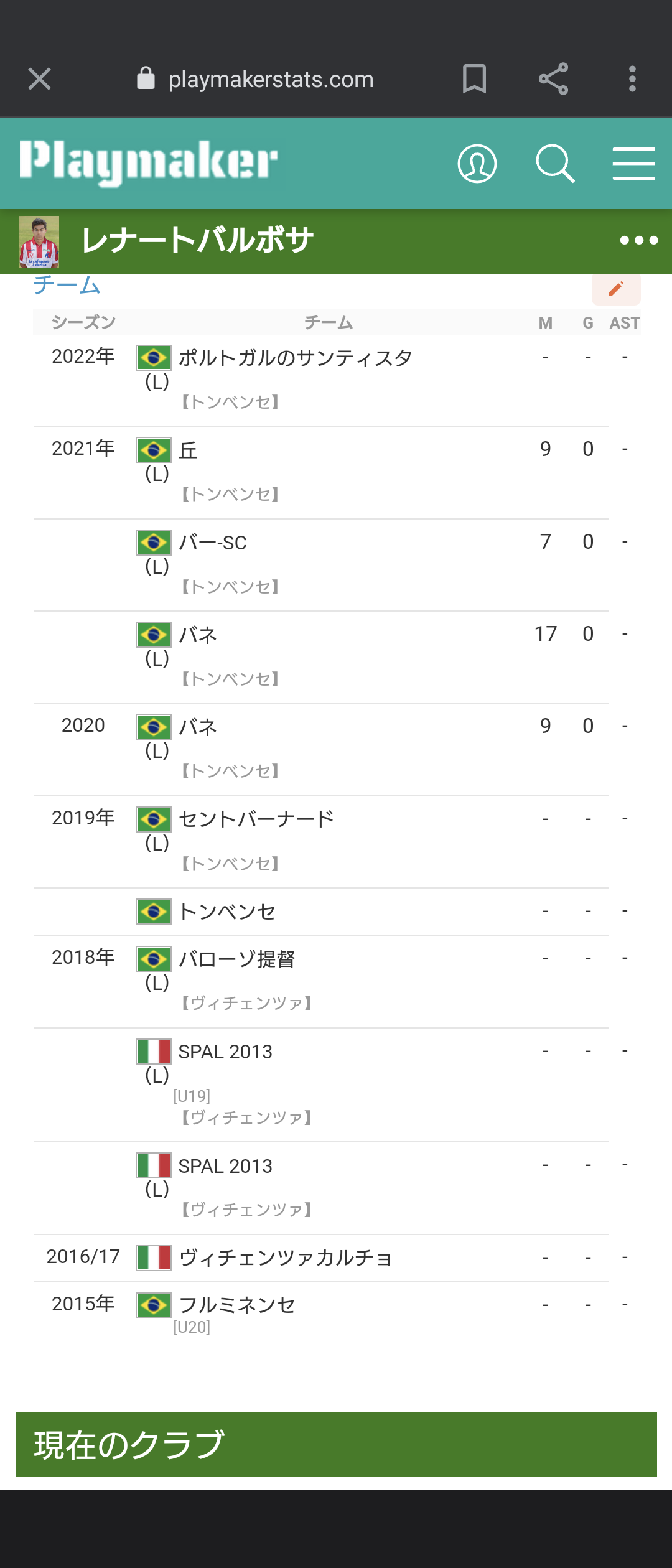Tap the share icon in browser bar
The height and width of the screenshot is (1568, 672).
tap(553, 79)
